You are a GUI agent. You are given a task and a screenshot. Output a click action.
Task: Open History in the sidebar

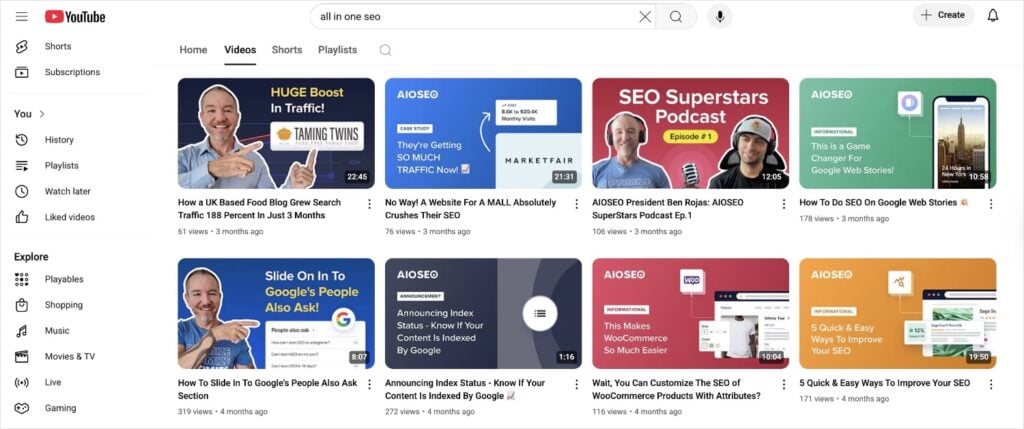point(44,140)
